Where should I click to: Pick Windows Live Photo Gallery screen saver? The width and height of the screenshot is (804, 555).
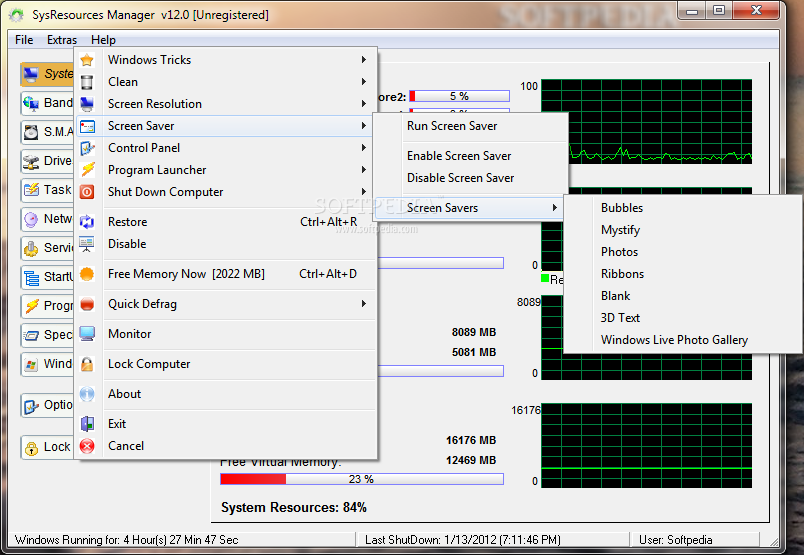pos(682,340)
